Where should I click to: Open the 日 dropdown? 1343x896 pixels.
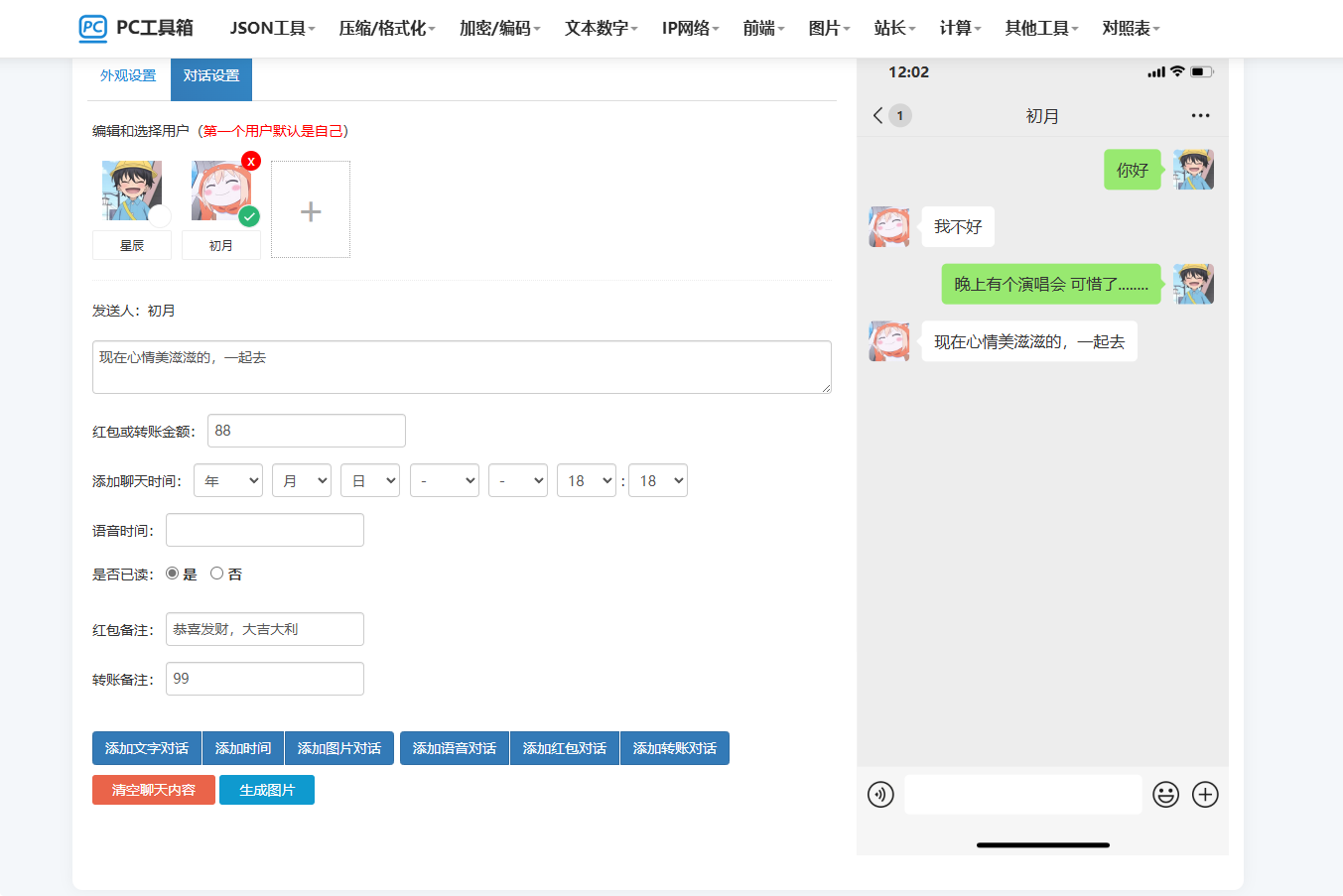coord(370,480)
